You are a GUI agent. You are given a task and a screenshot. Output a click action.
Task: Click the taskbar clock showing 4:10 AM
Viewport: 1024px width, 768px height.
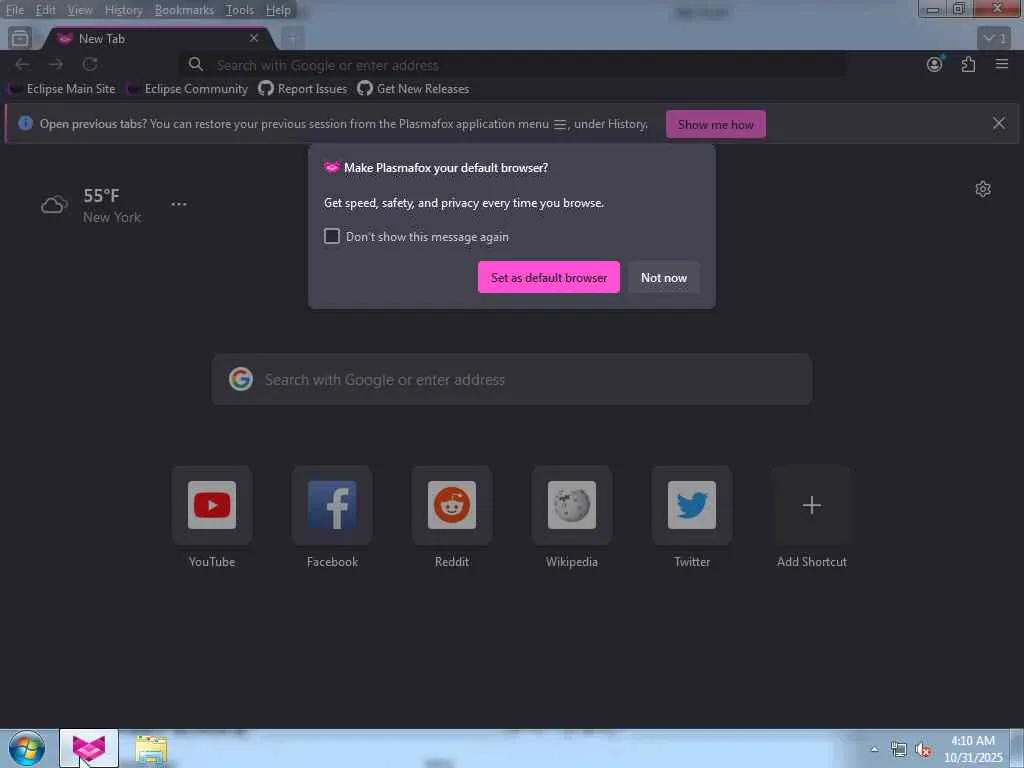click(x=973, y=749)
